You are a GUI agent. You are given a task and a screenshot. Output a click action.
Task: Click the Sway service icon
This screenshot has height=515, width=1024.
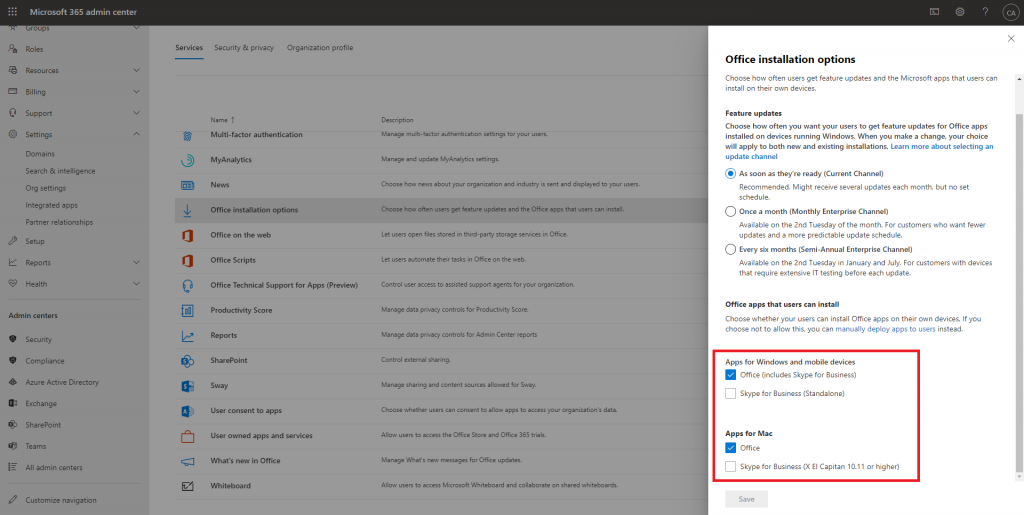pos(187,386)
